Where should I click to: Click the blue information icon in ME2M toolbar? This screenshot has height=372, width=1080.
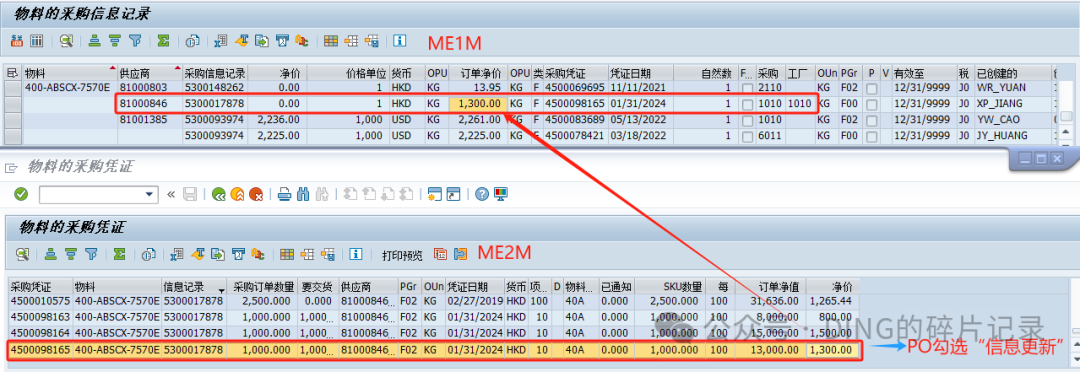tap(355, 254)
